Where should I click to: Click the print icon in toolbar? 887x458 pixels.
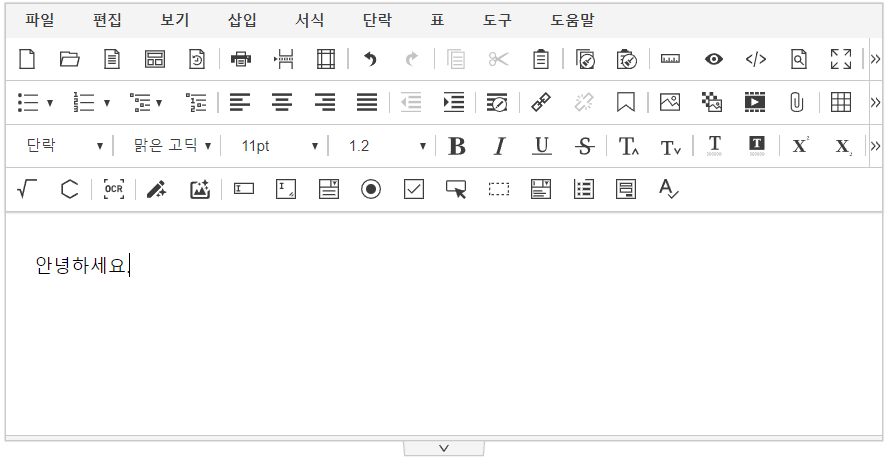pos(241,59)
